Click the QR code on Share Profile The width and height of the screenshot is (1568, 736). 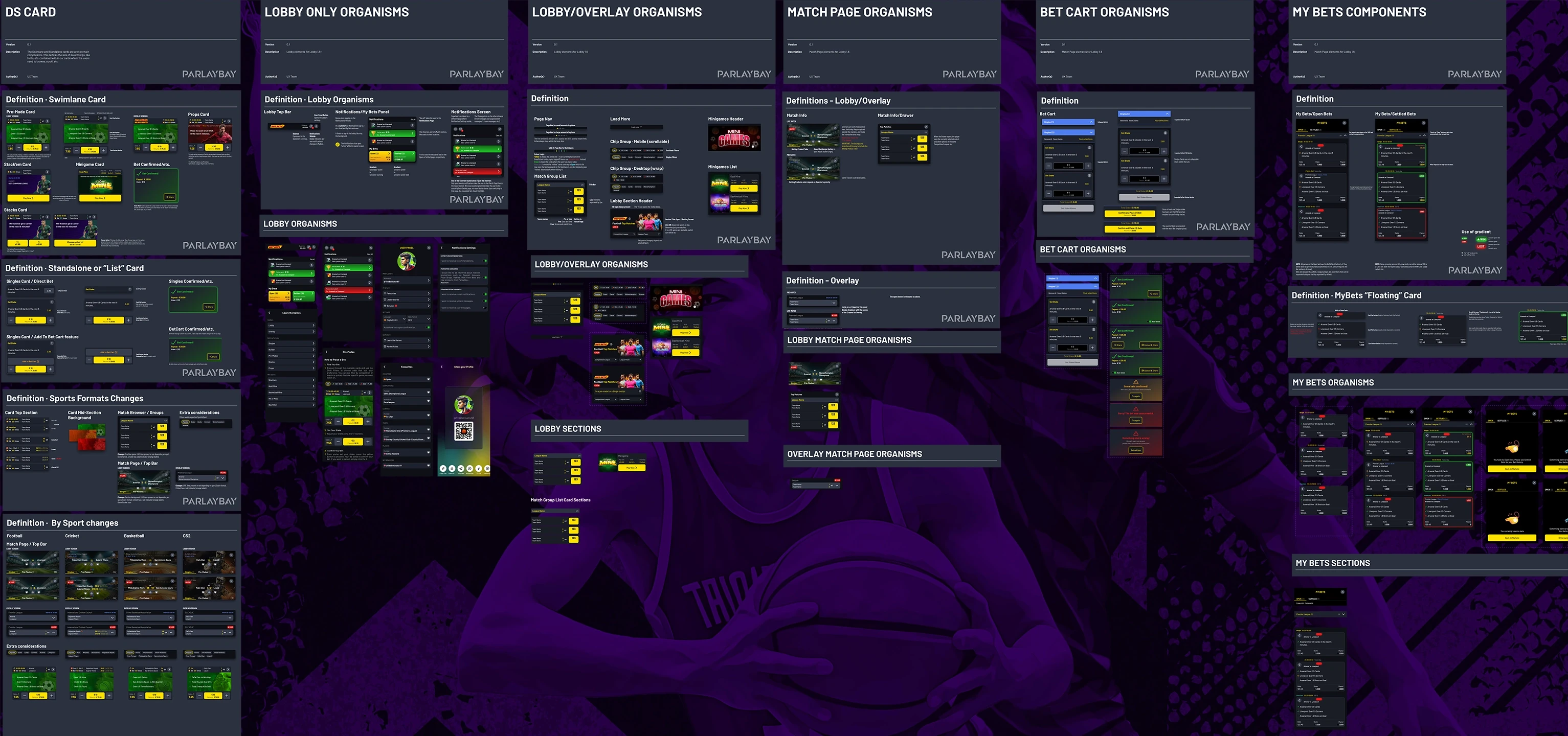464,431
